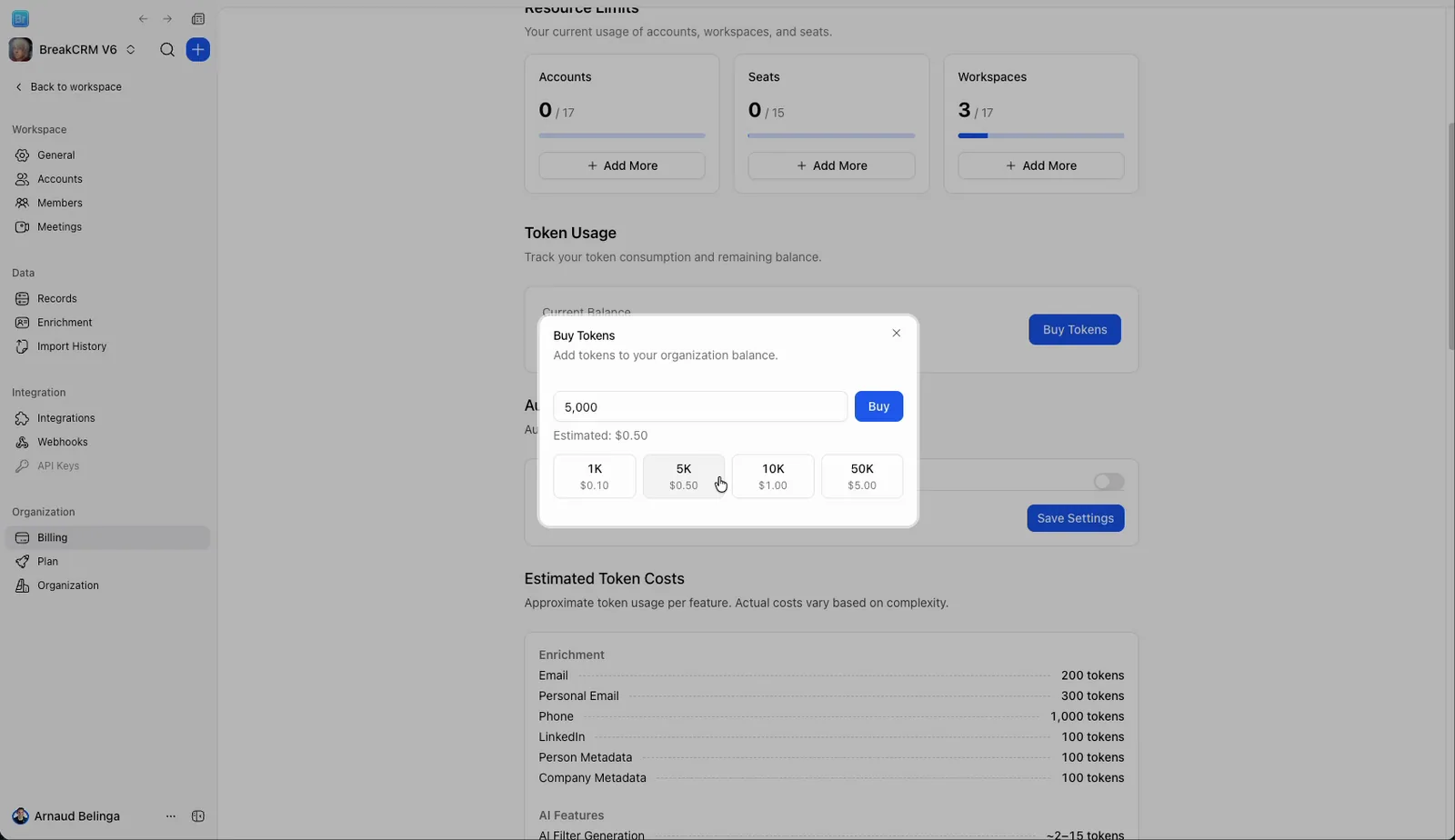This screenshot has width=1455, height=840.
Task: Click the token amount input field
Action: click(x=700, y=406)
